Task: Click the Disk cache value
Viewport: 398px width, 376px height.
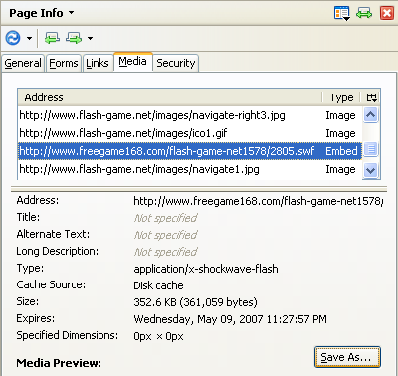Action: (x=158, y=285)
